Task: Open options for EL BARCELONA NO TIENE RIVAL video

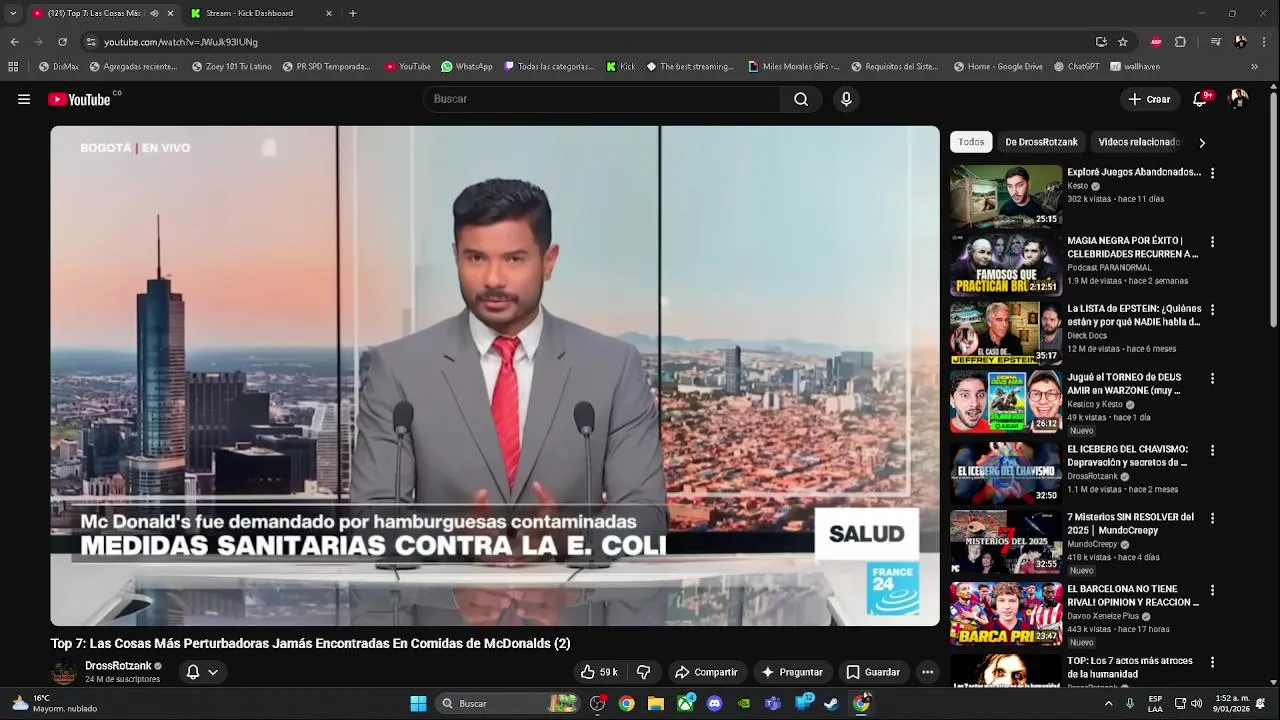Action: click(1212, 590)
